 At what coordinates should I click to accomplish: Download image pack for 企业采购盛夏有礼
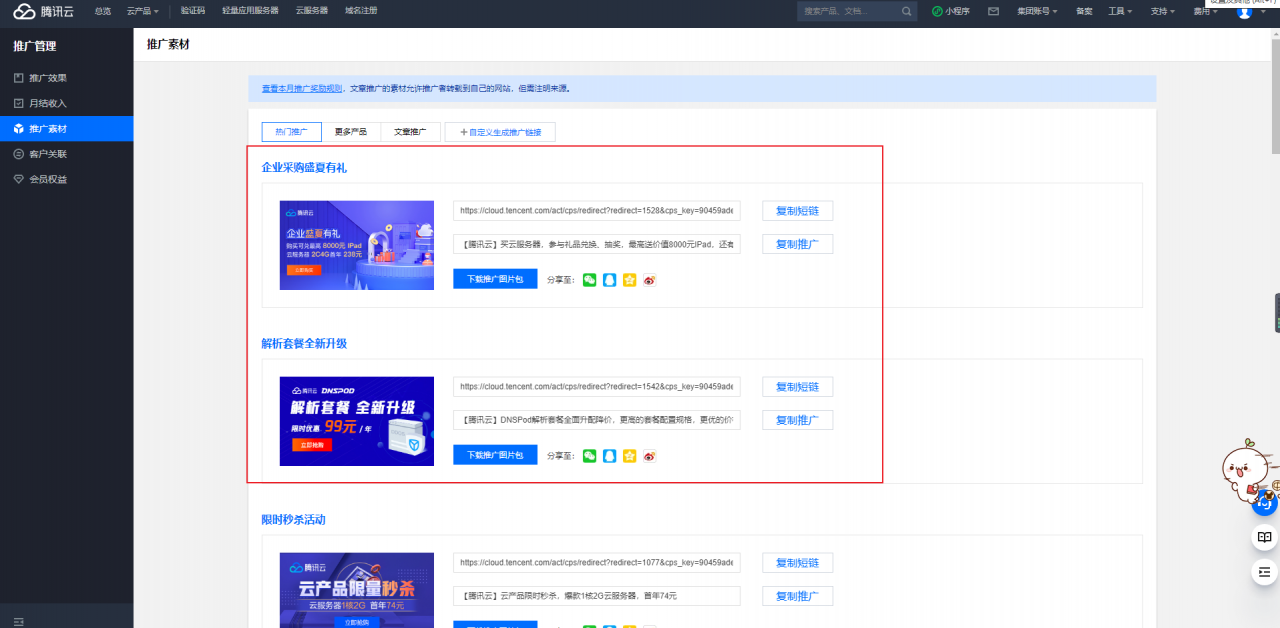tap(495, 280)
